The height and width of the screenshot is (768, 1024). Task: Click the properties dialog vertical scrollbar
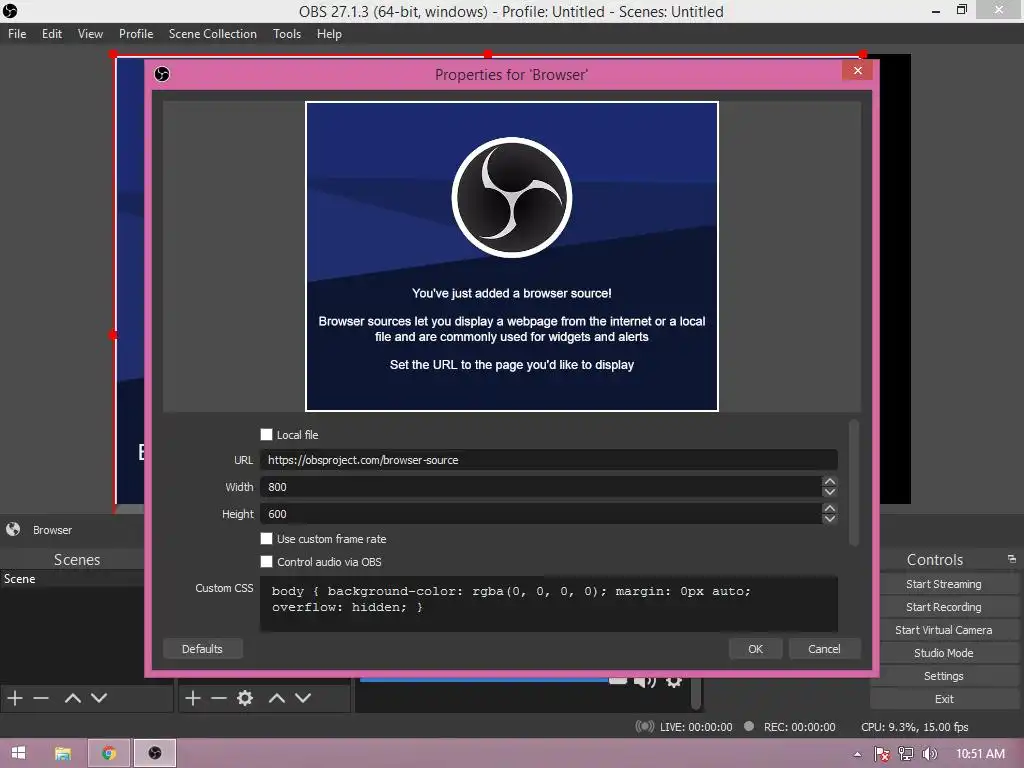[854, 482]
